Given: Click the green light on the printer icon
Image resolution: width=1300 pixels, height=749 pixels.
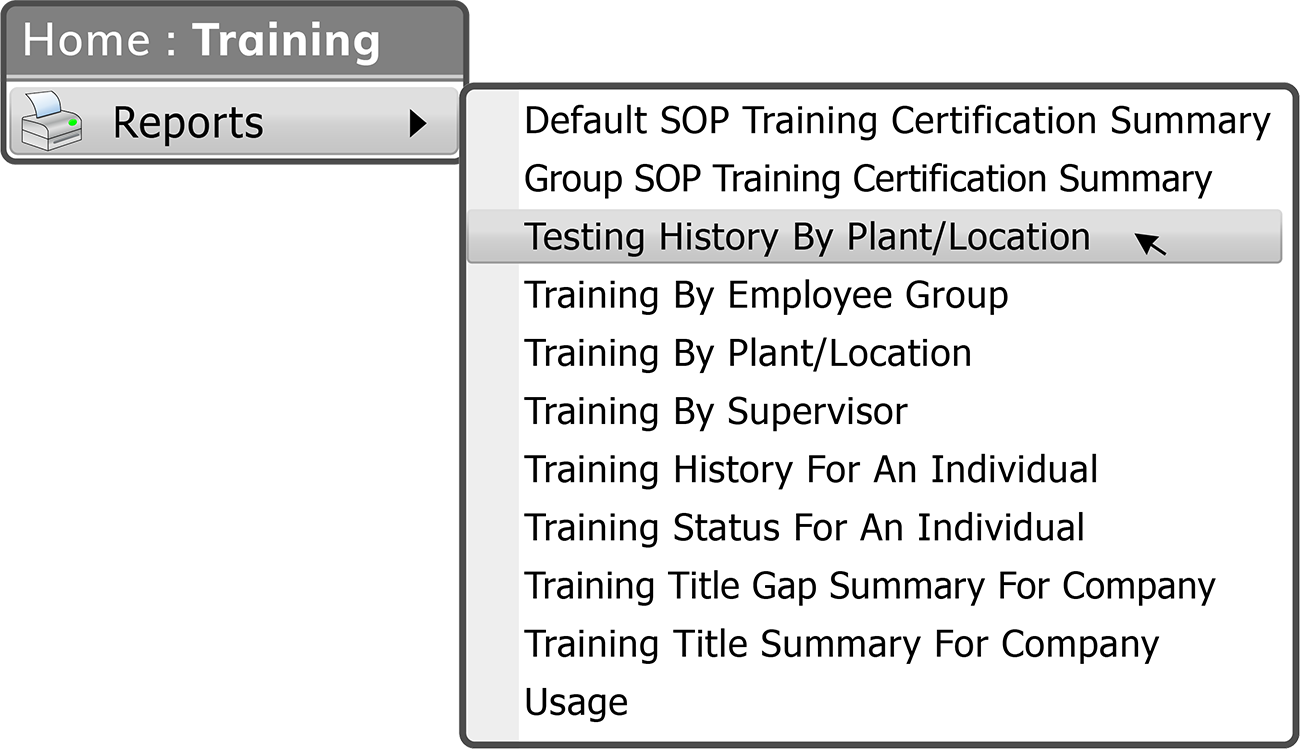Looking at the screenshot, I should tap(73, 122).
